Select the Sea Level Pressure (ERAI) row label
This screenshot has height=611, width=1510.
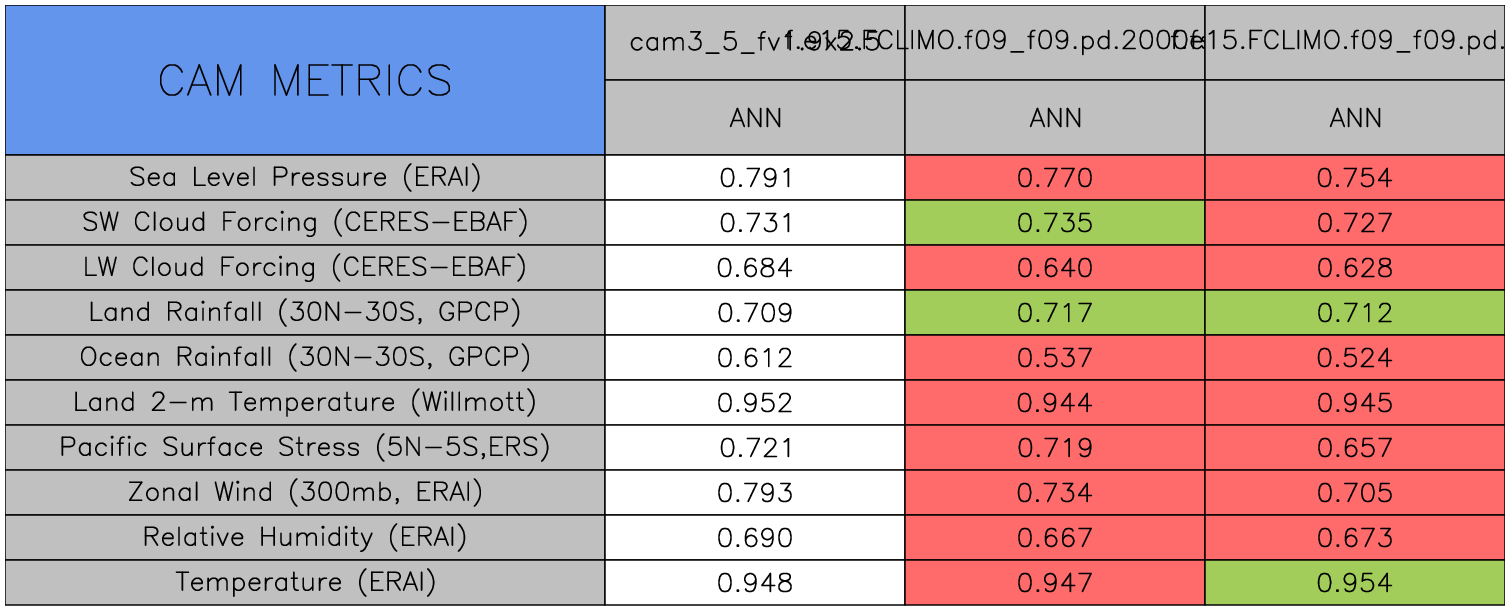point(305,178)
